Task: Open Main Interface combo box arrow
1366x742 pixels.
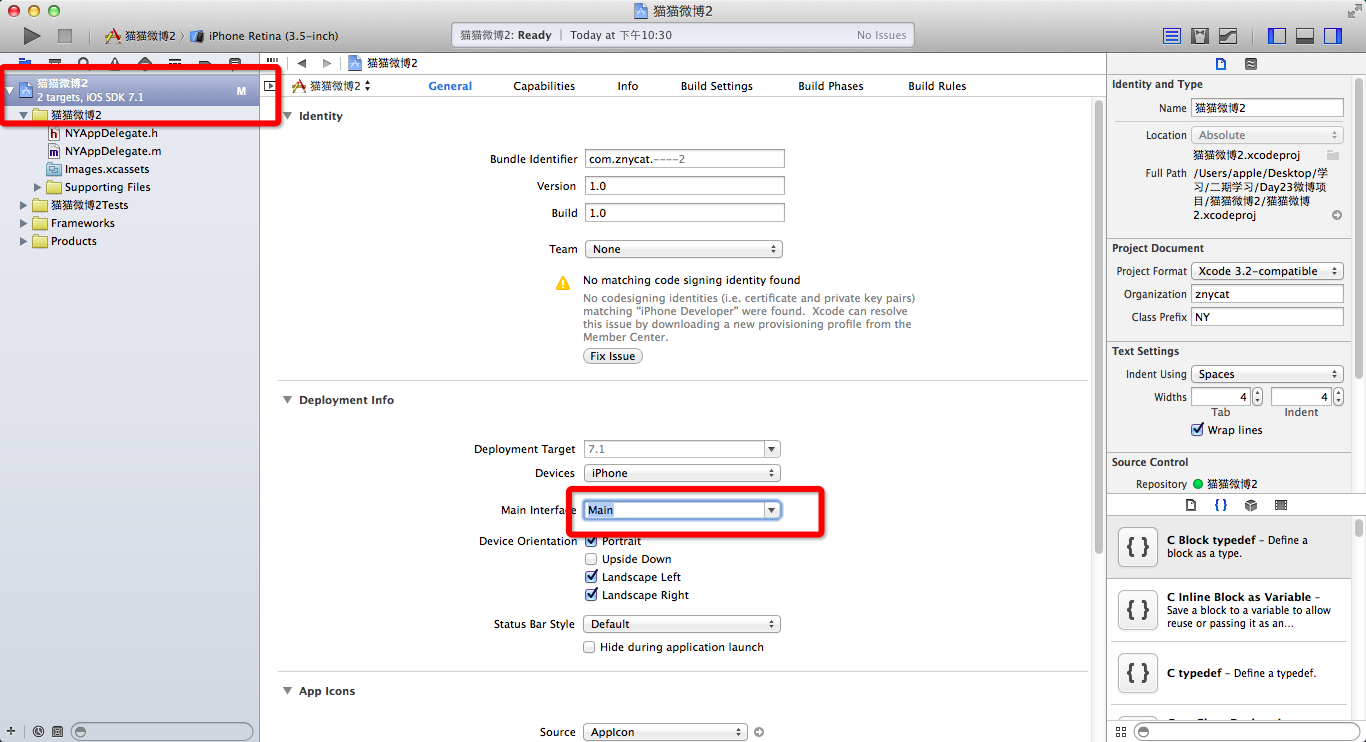Action: pos(771,510)
